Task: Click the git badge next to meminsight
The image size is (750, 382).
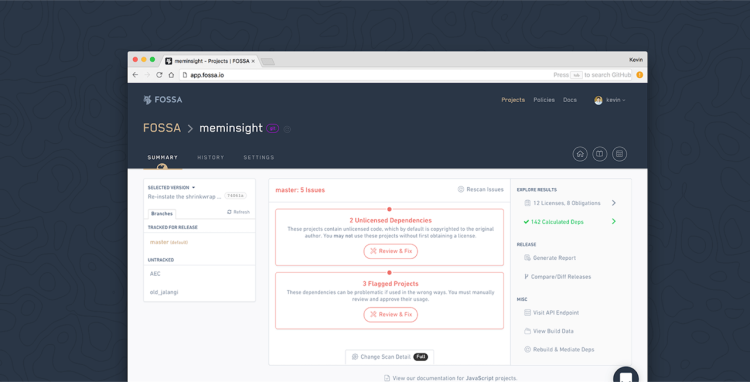Action: 273,128
